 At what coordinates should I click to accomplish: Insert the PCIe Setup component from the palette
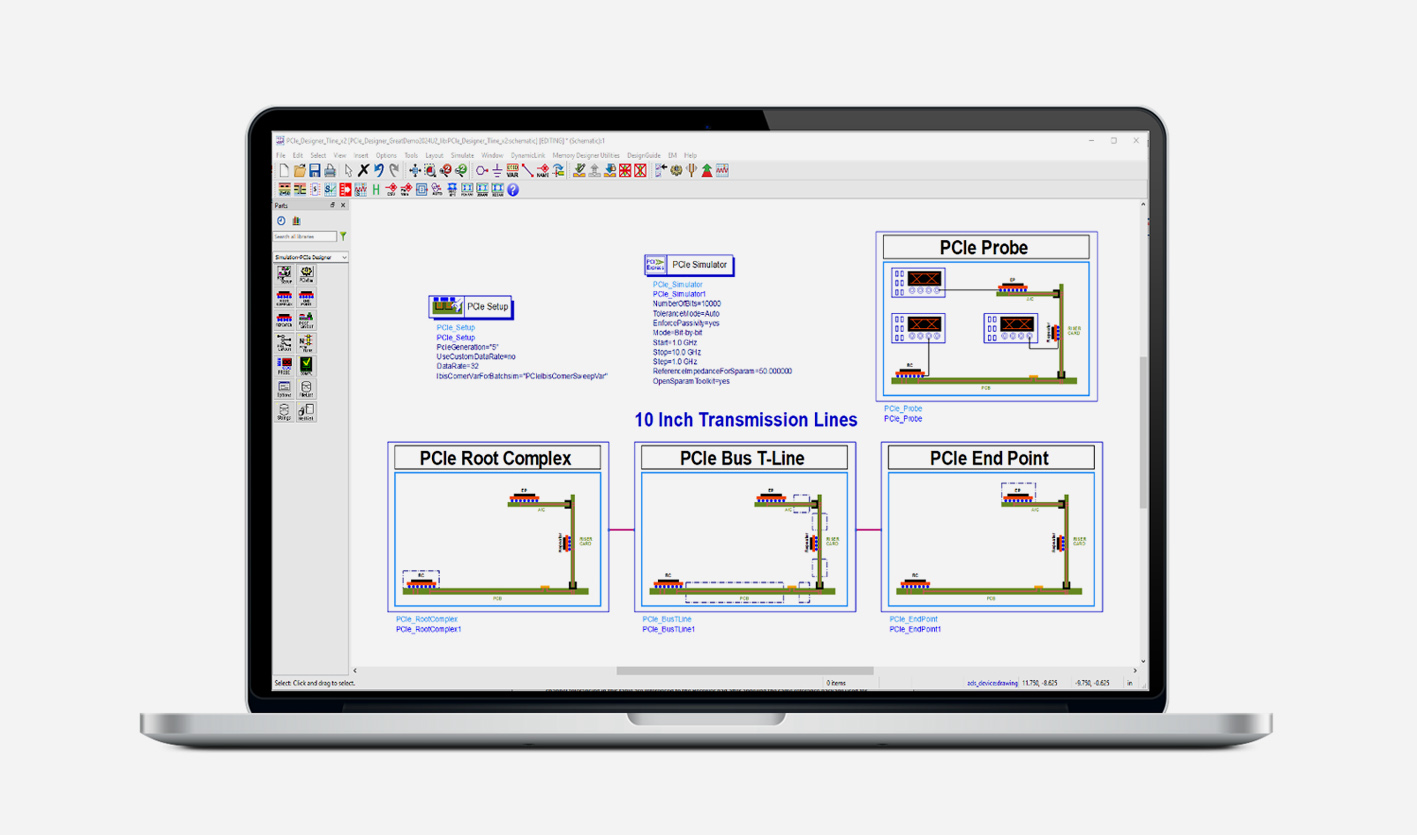(283, 273)
